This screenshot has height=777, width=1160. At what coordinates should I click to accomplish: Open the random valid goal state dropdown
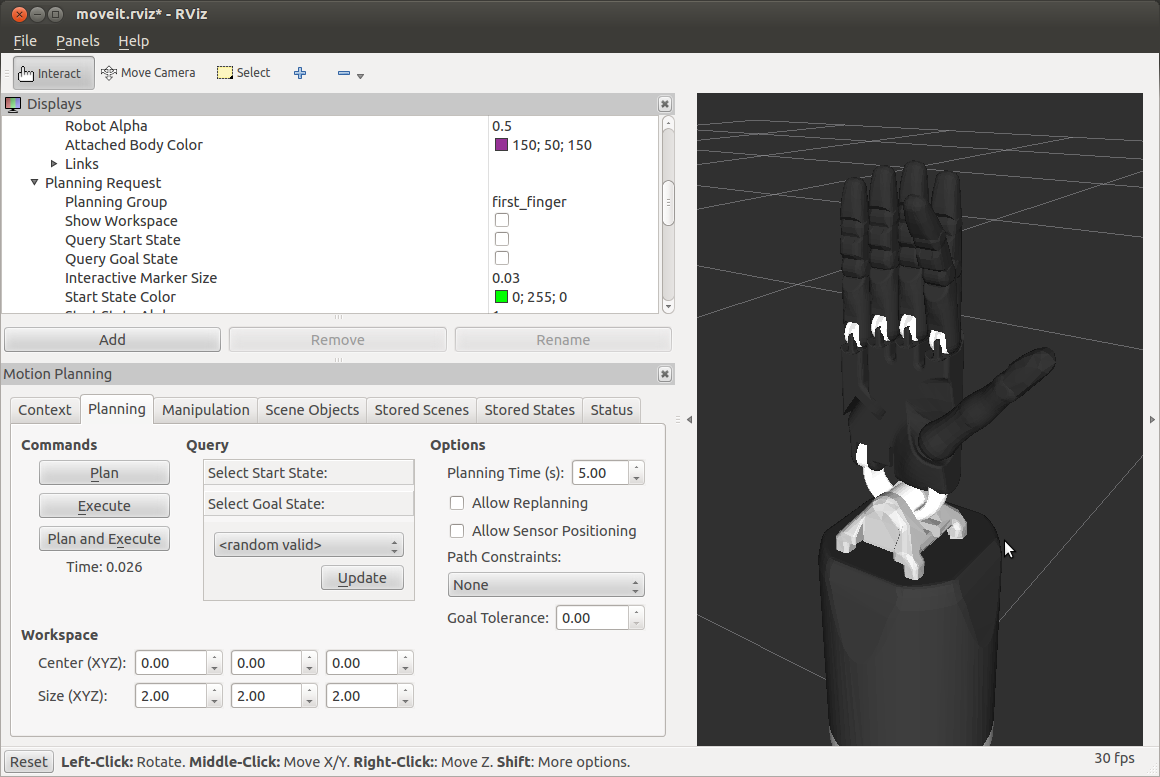click(308, 545)
